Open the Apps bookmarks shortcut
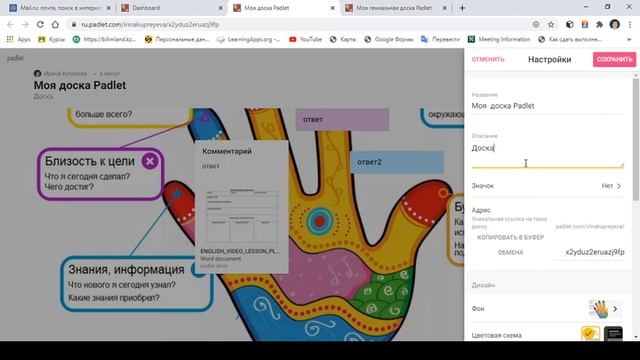This screenshot has height=360, width=640. point(18,39)
